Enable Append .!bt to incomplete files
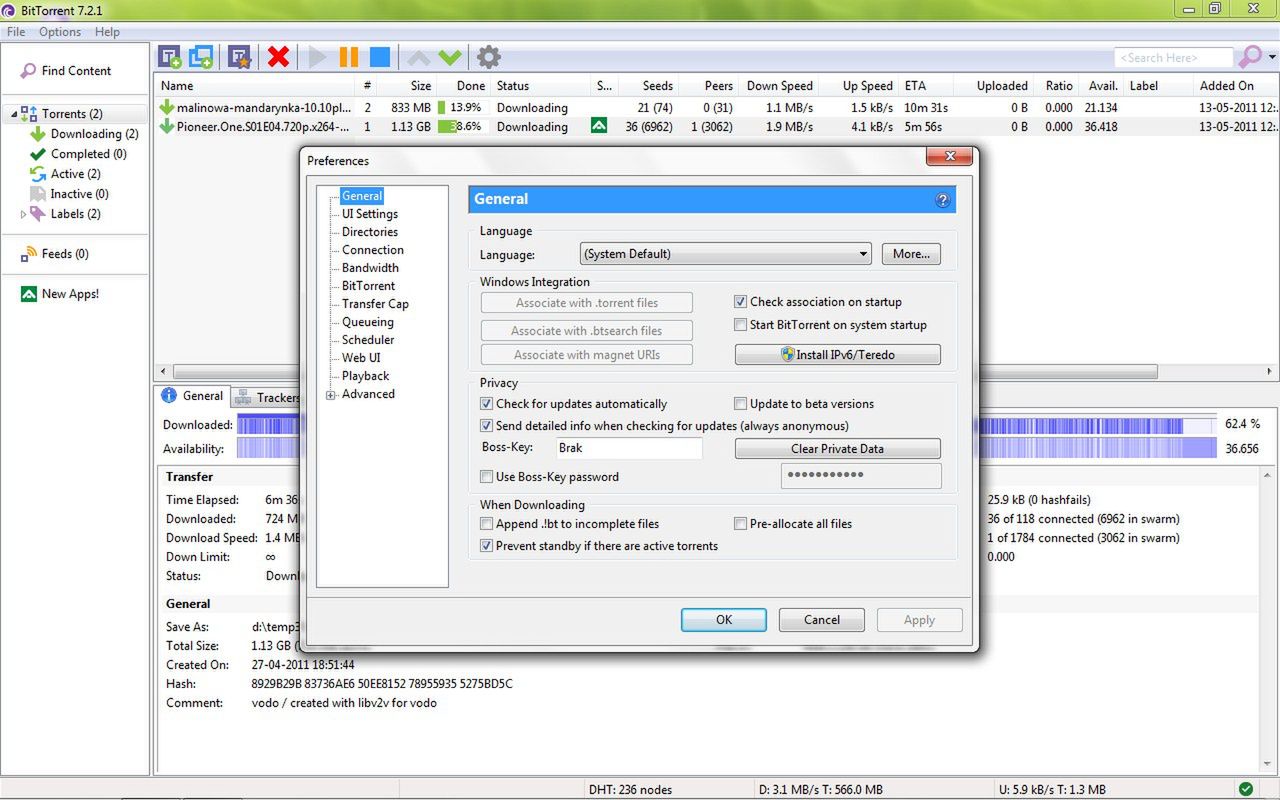Viewport: 1280px width, 800px height. (487, 524)
